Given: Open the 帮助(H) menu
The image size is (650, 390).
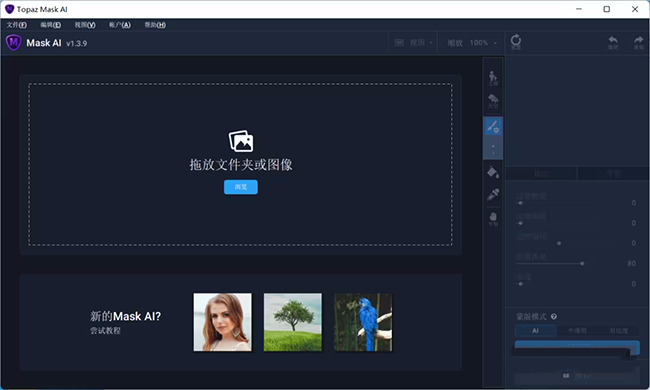Looking at the screenshot, I should coord(155,25).
